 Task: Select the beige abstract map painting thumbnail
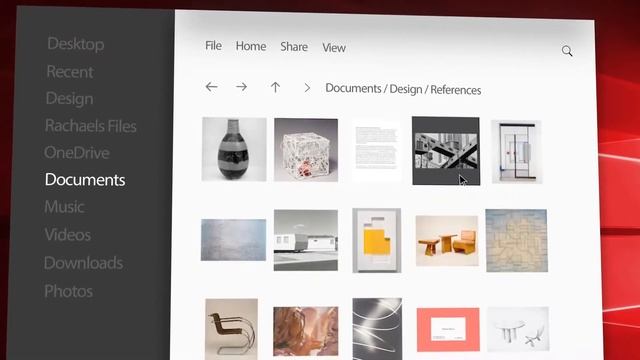click(517, 240)
